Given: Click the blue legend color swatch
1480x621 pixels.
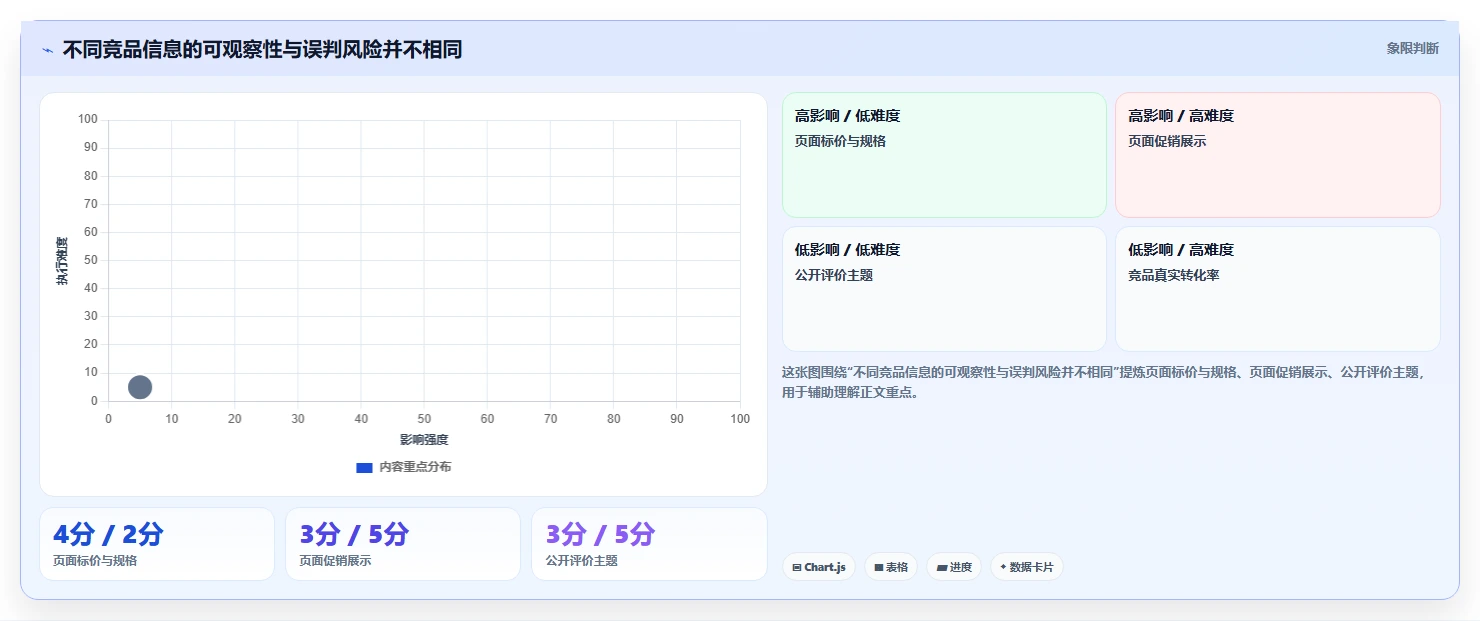Looking at the screenshot, I should pyautogui.click(x=365, y=467).
